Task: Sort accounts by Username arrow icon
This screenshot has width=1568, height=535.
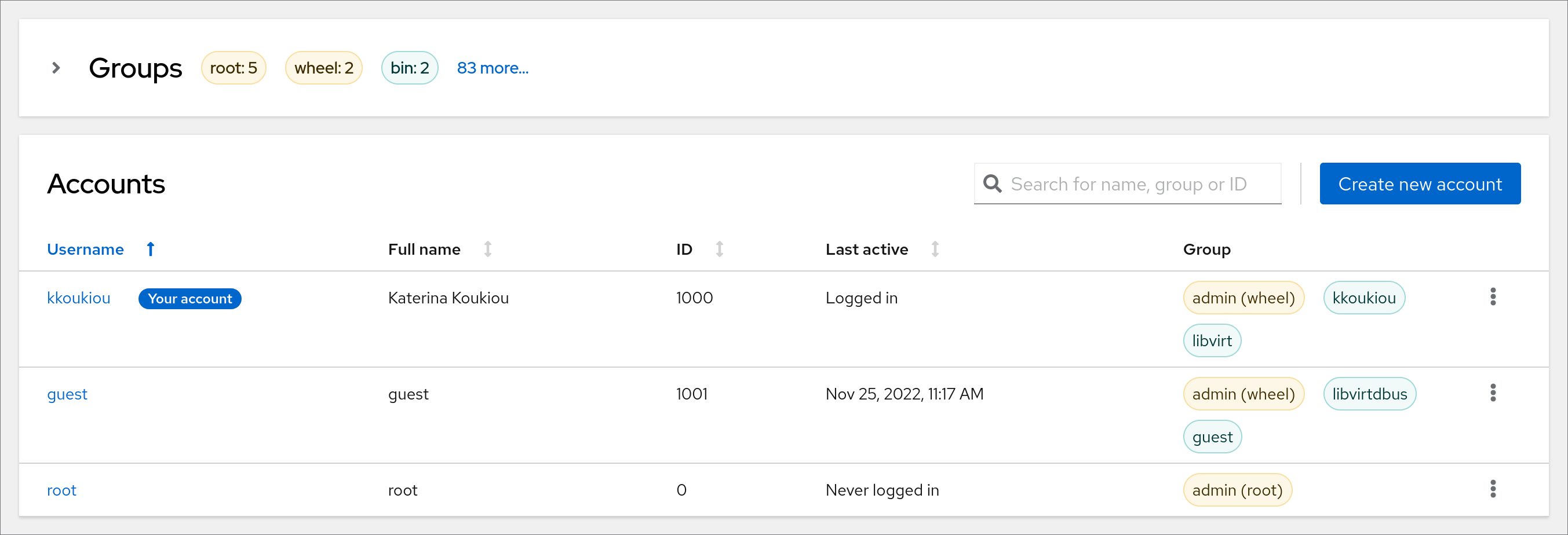Action: (150, 249)
